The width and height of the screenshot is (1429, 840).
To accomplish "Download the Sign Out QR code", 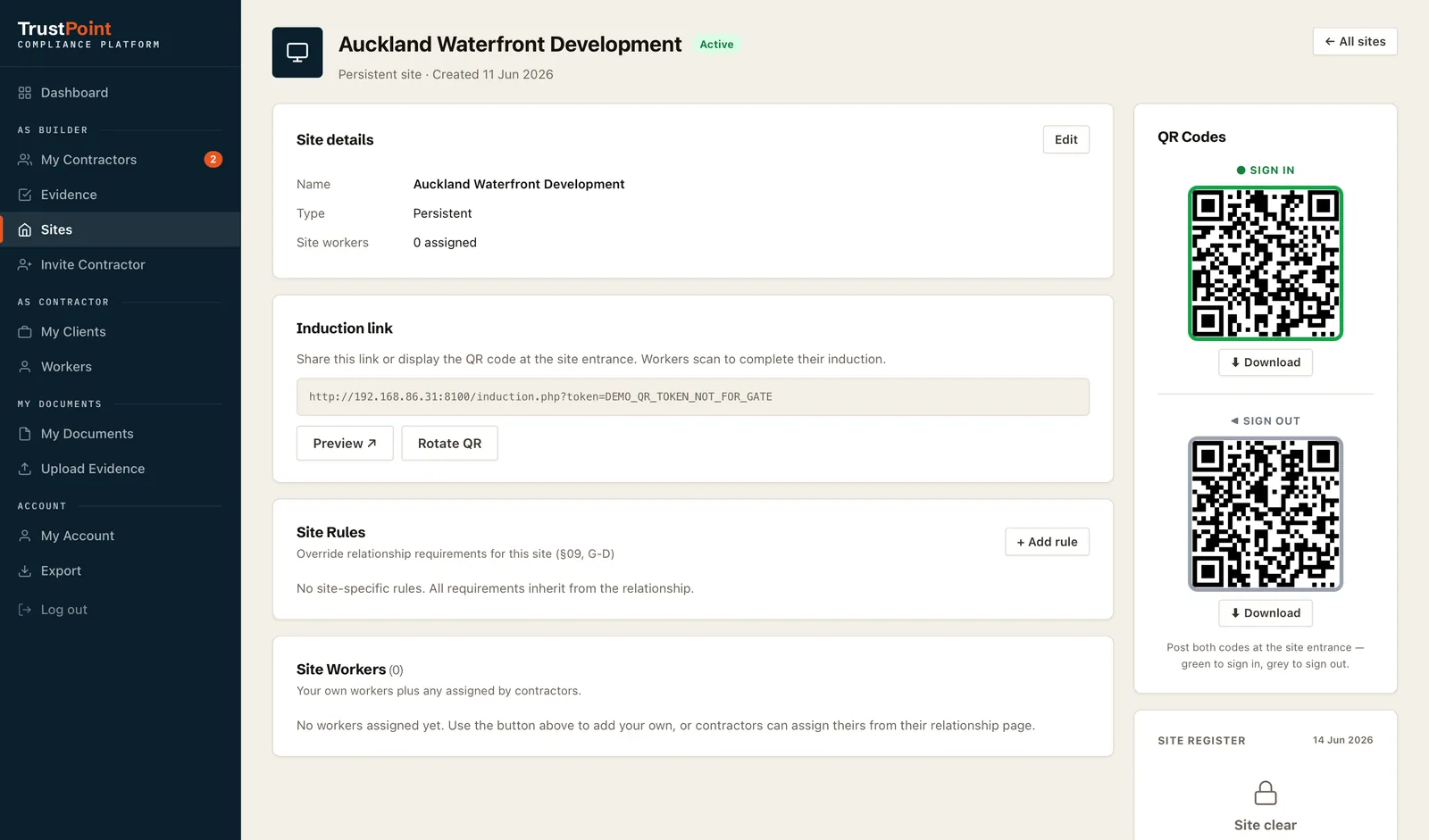I will [1266, 613].
